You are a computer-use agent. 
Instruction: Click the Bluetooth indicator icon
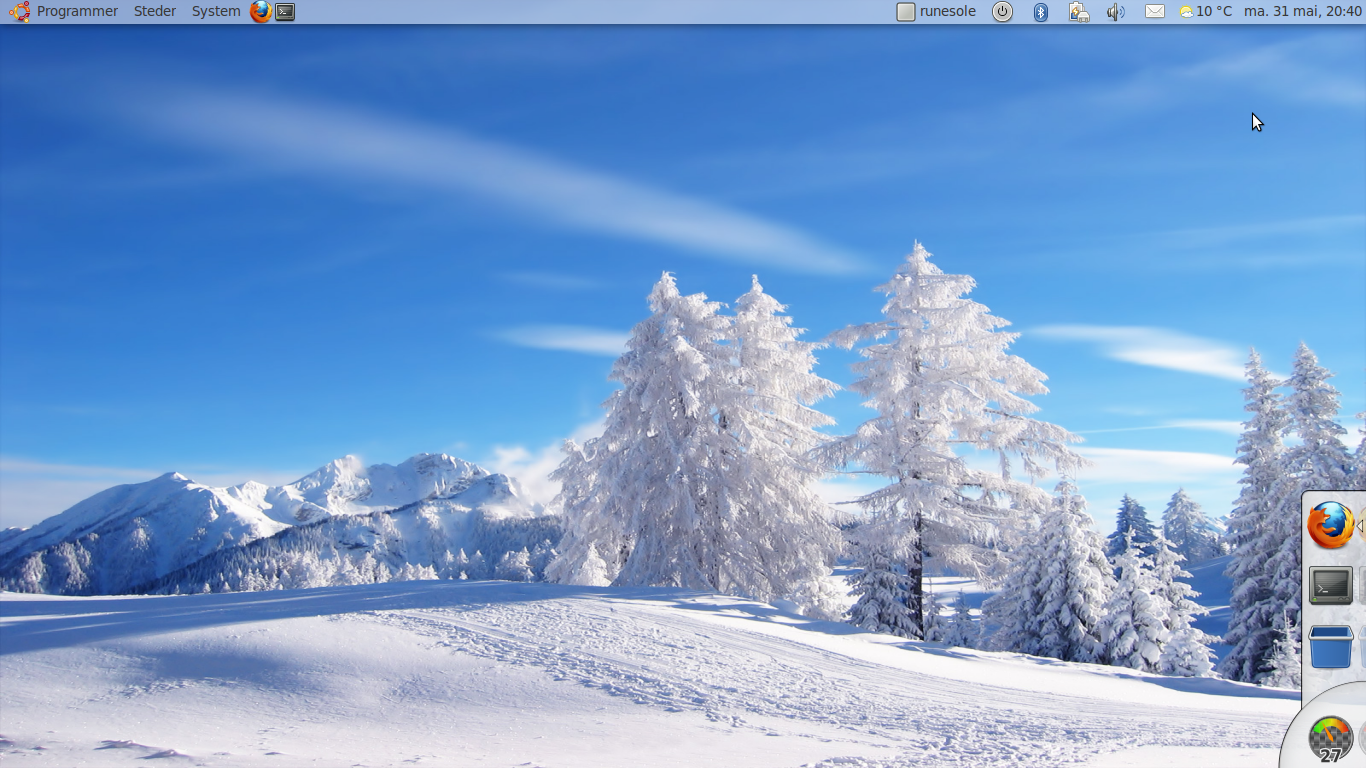pos(1040,12)
